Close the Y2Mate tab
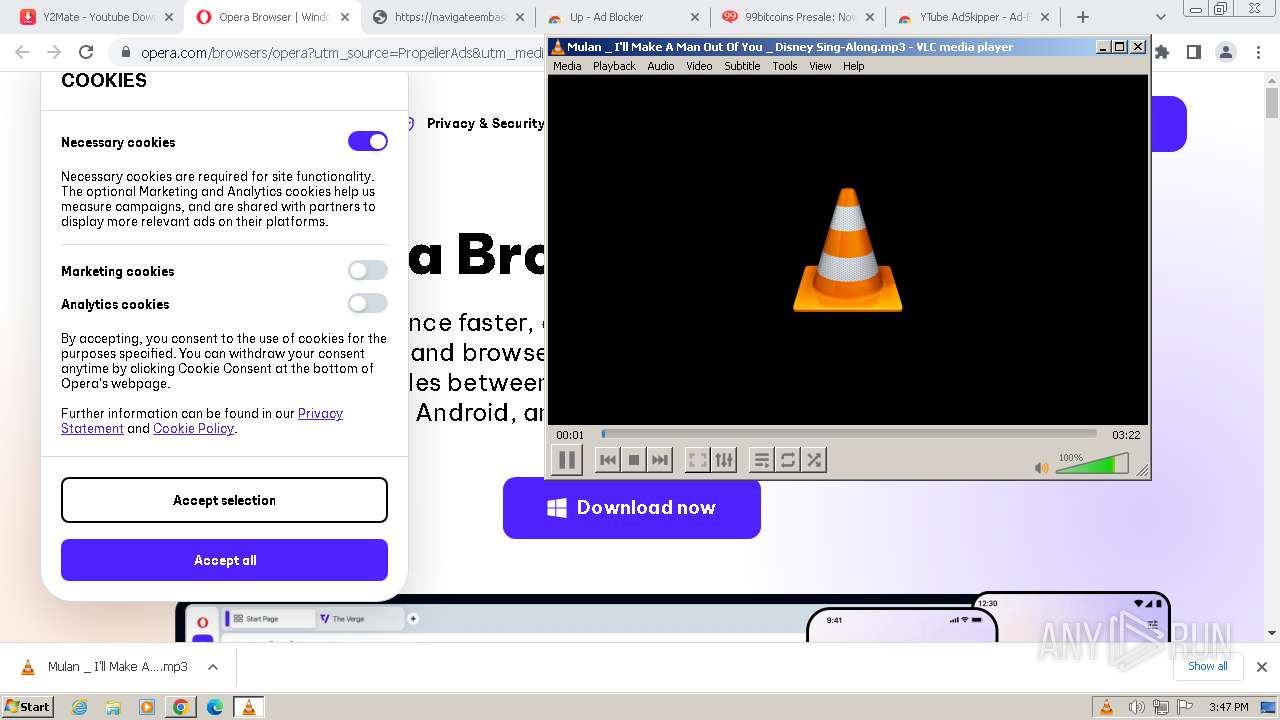The image size is (1280, 720). 169,17
